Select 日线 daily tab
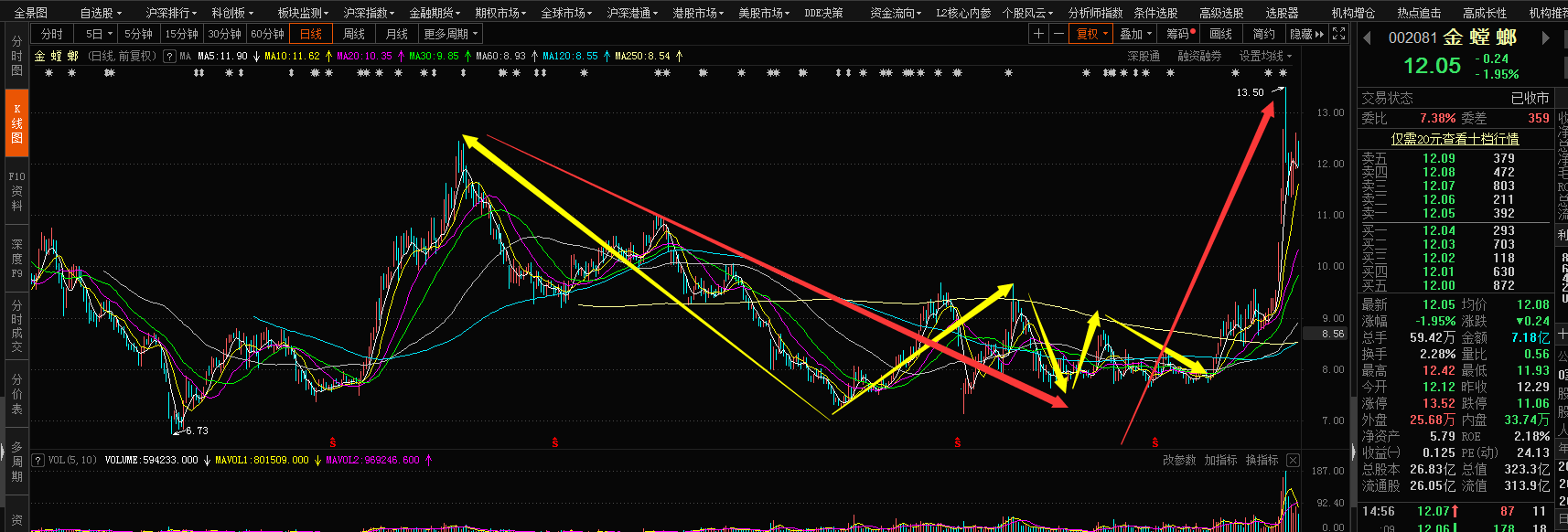 point(311,34)
